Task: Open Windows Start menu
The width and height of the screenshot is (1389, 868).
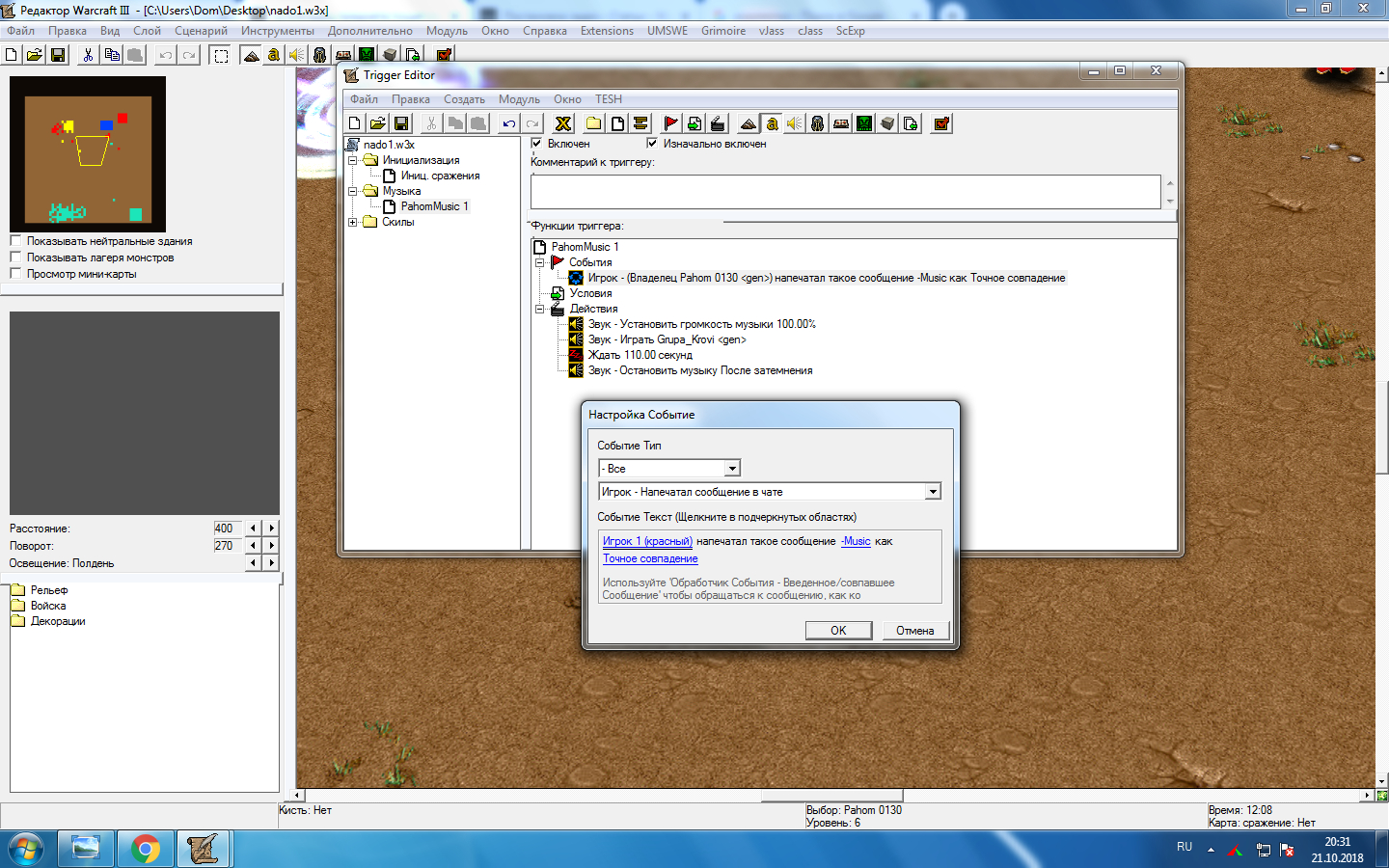Action: pyautogui.click(x=26, y=850)
